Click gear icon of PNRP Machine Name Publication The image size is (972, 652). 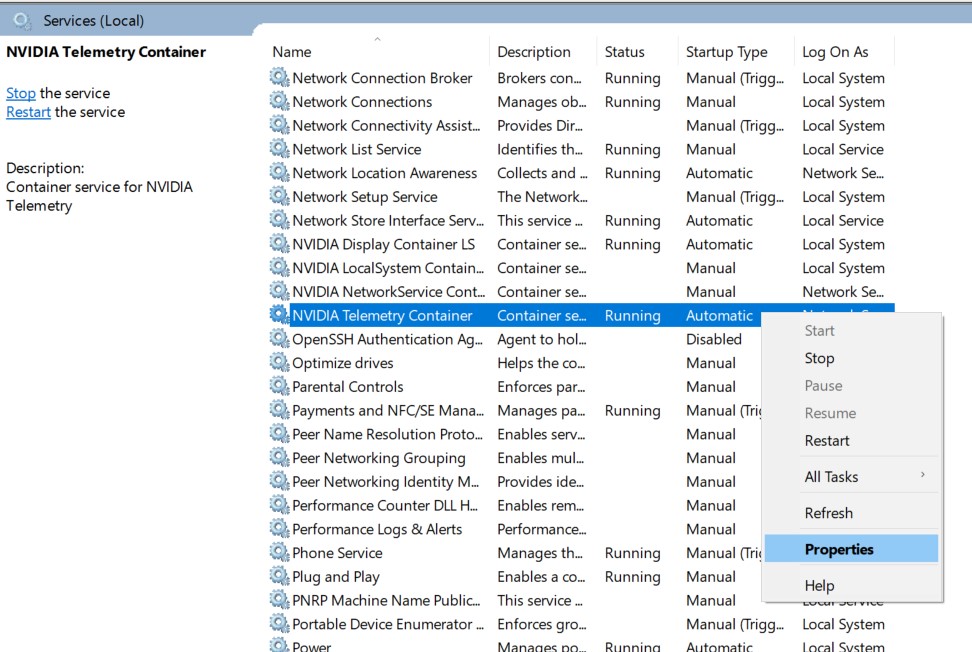[x=279, y=600]
